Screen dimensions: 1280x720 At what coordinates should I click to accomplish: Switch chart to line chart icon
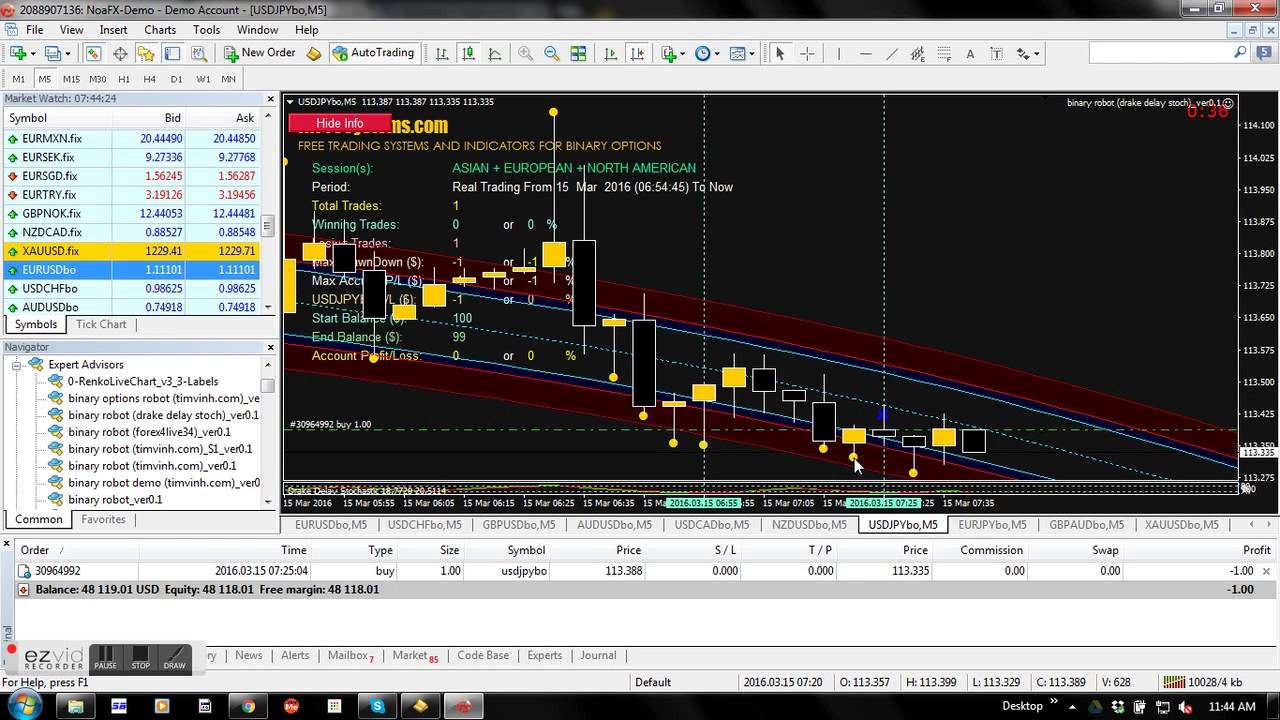494,53
